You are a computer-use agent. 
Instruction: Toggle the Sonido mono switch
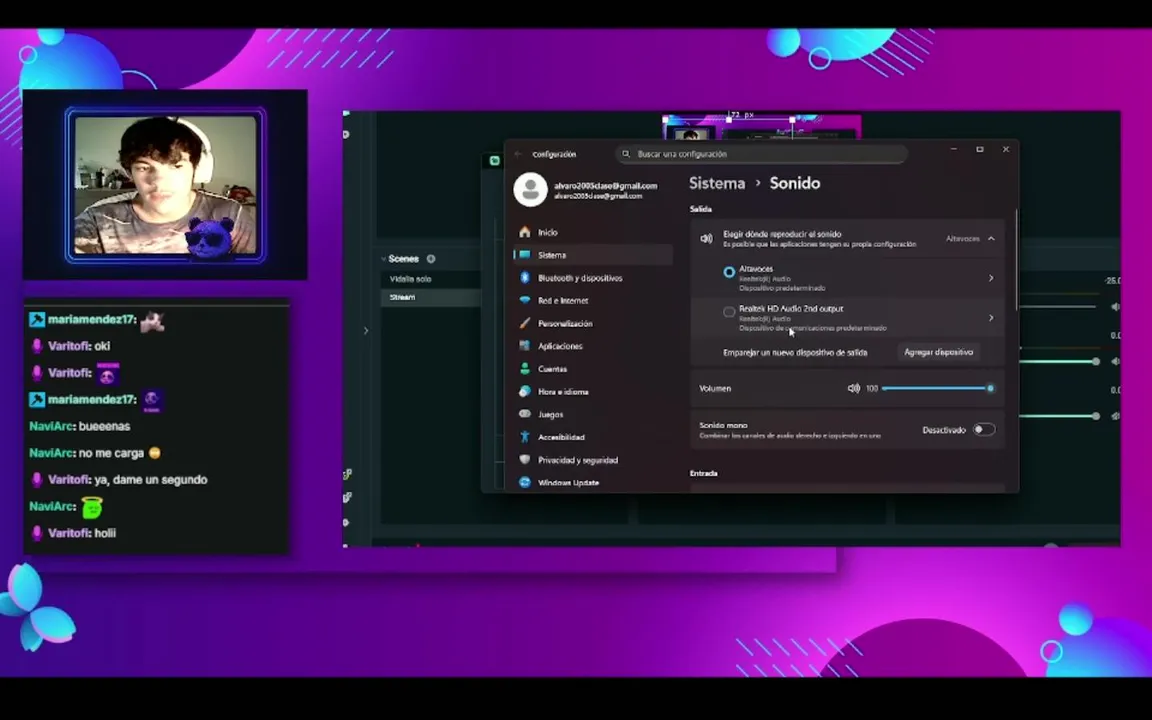pyautogui.click(x=984, y=430)
